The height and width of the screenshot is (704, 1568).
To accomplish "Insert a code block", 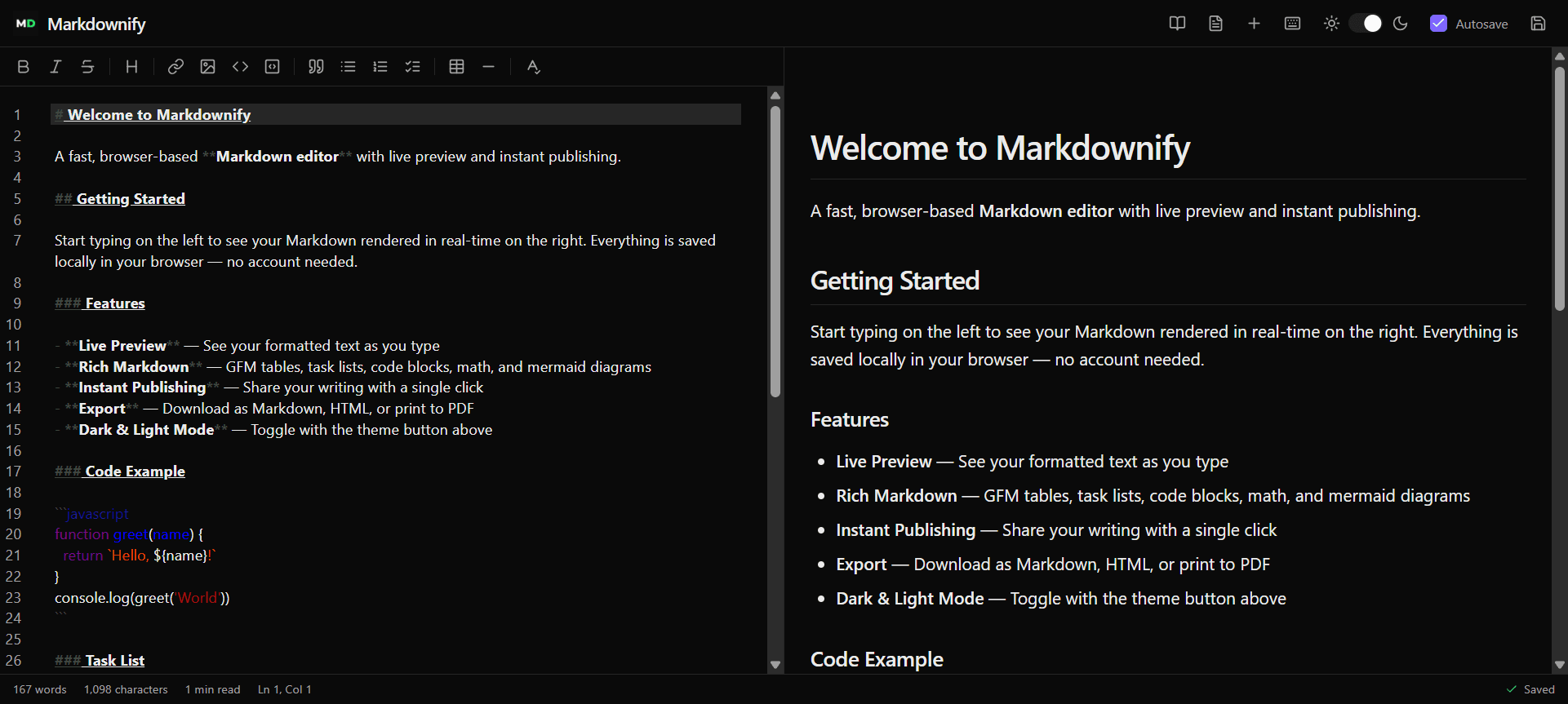I will [x=273, y=67].
